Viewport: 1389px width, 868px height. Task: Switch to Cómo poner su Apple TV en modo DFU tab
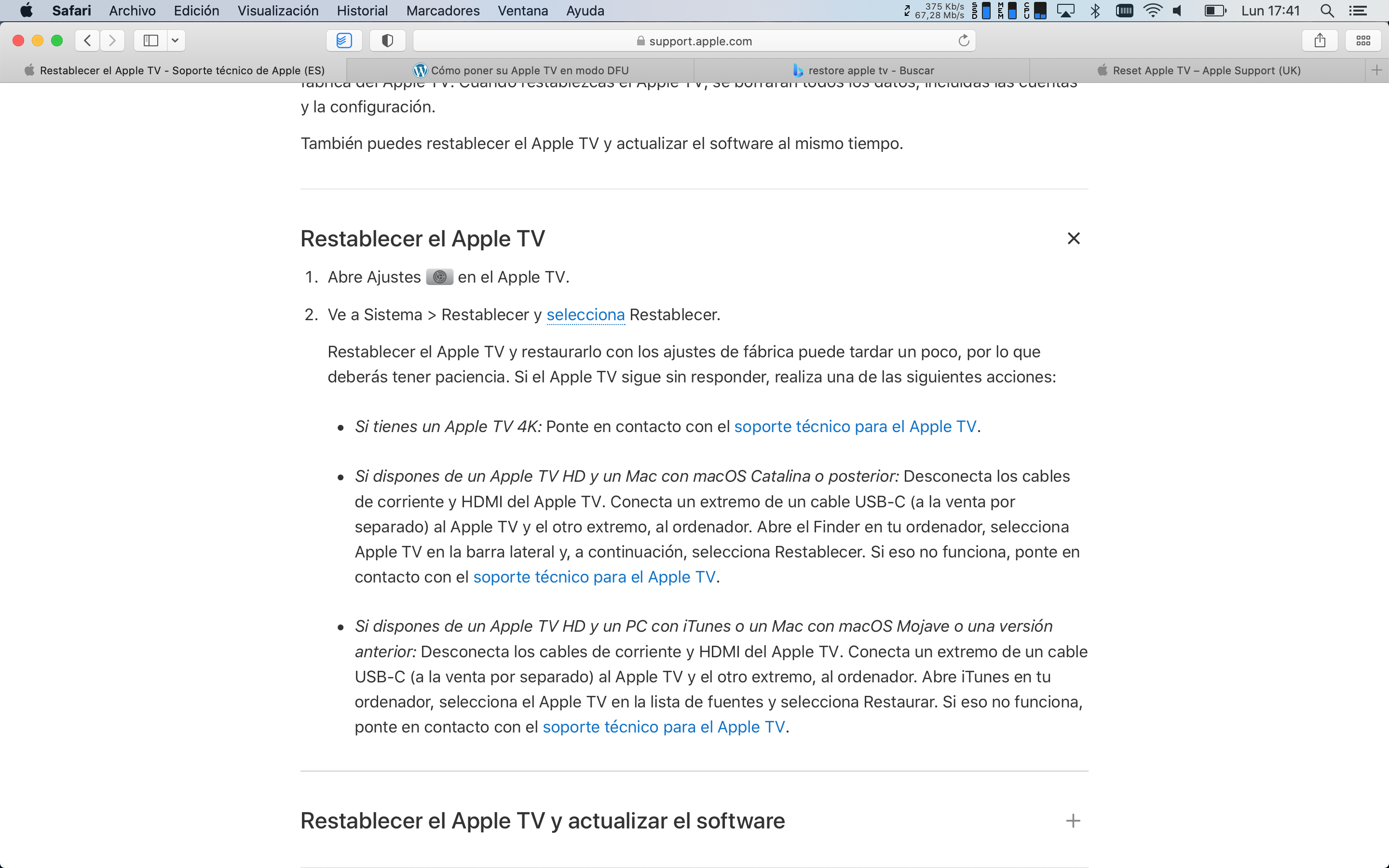pyautogui.click(x=520, y=70)
